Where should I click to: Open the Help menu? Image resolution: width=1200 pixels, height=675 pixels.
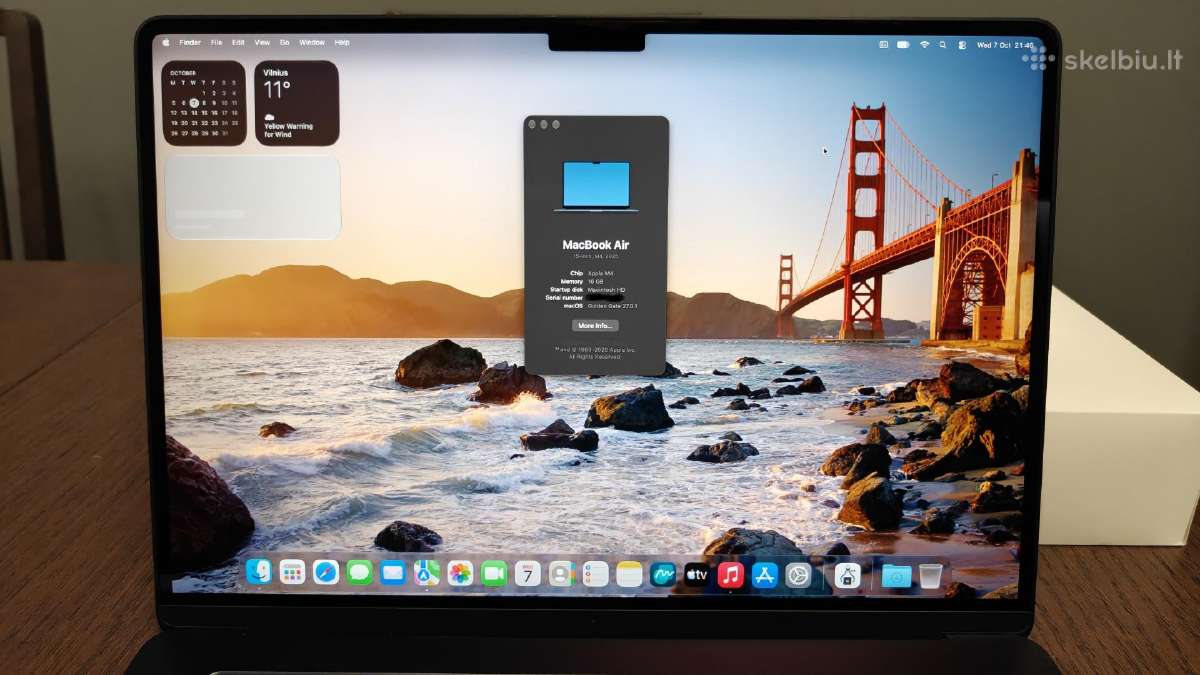[x=342, y=42]
